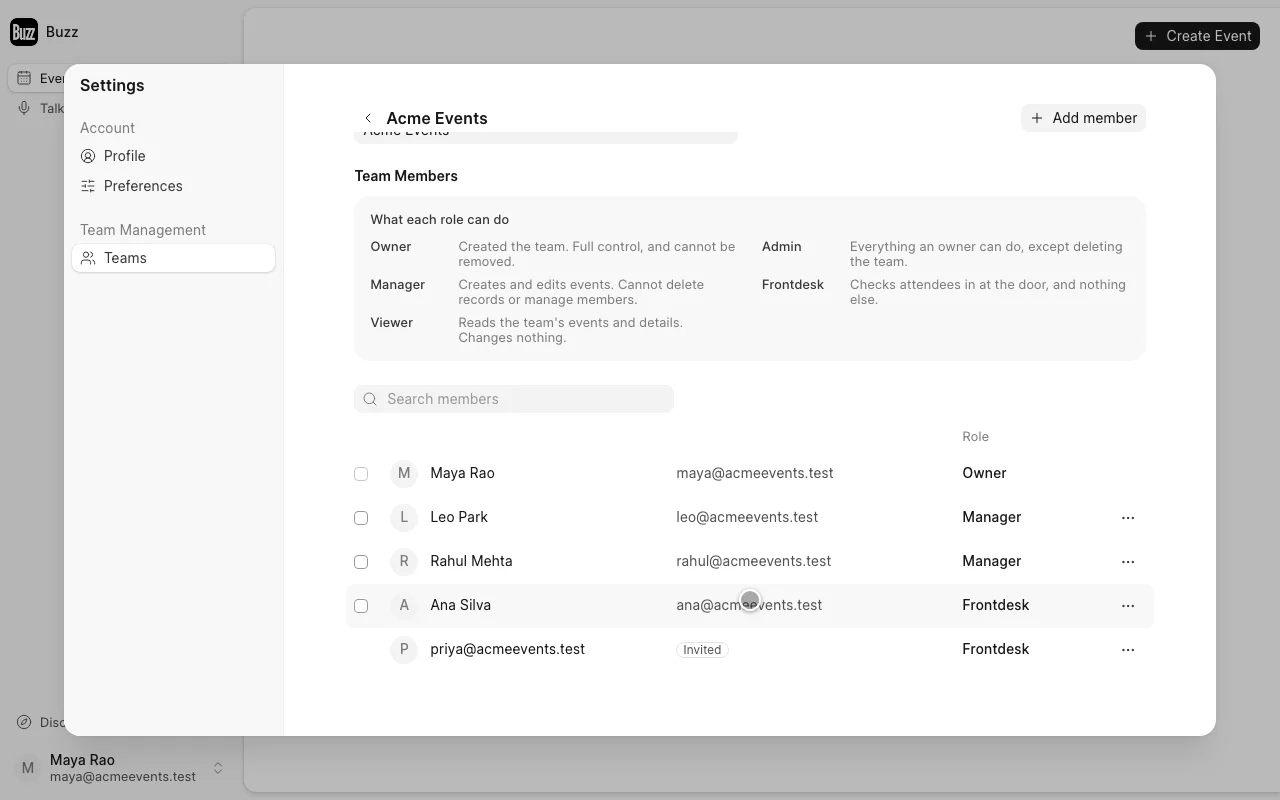Click the Preferences sliders icon
This screenshot has width=1280, height=800.
coord(88,186)
